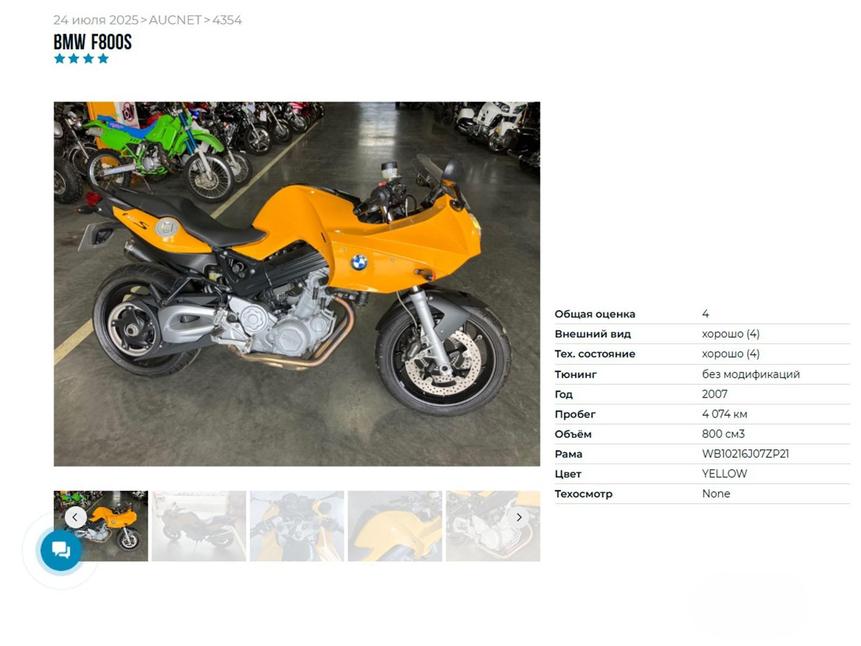
Task: Select the first orange motorcycle thumbnail
Action: pyautogui.click(x=101, y=526)
